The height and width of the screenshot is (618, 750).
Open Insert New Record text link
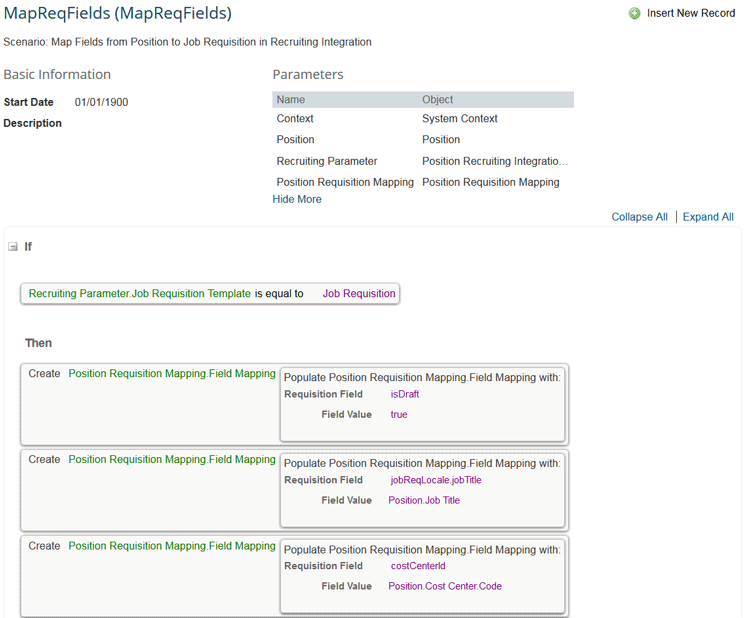pyautogui.click(x=691, y=14)
